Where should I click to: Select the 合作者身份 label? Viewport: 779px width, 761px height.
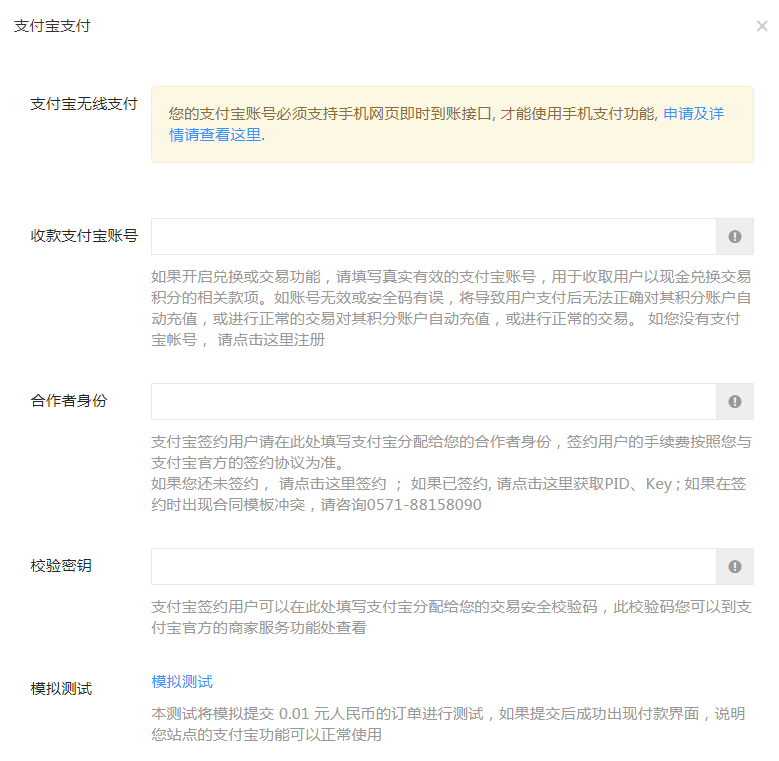pyautogui.click(x=69, y=400)
